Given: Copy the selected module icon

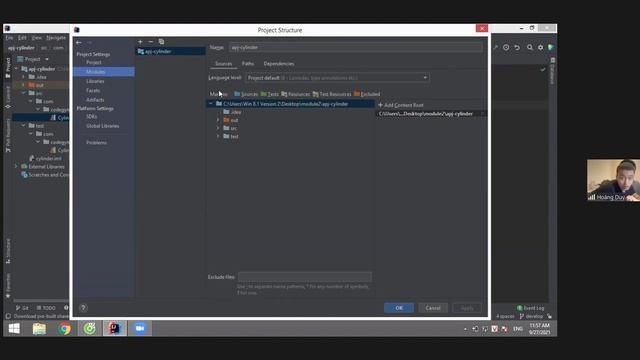Looking at the screenshot, I should click(x=161, y=42).
